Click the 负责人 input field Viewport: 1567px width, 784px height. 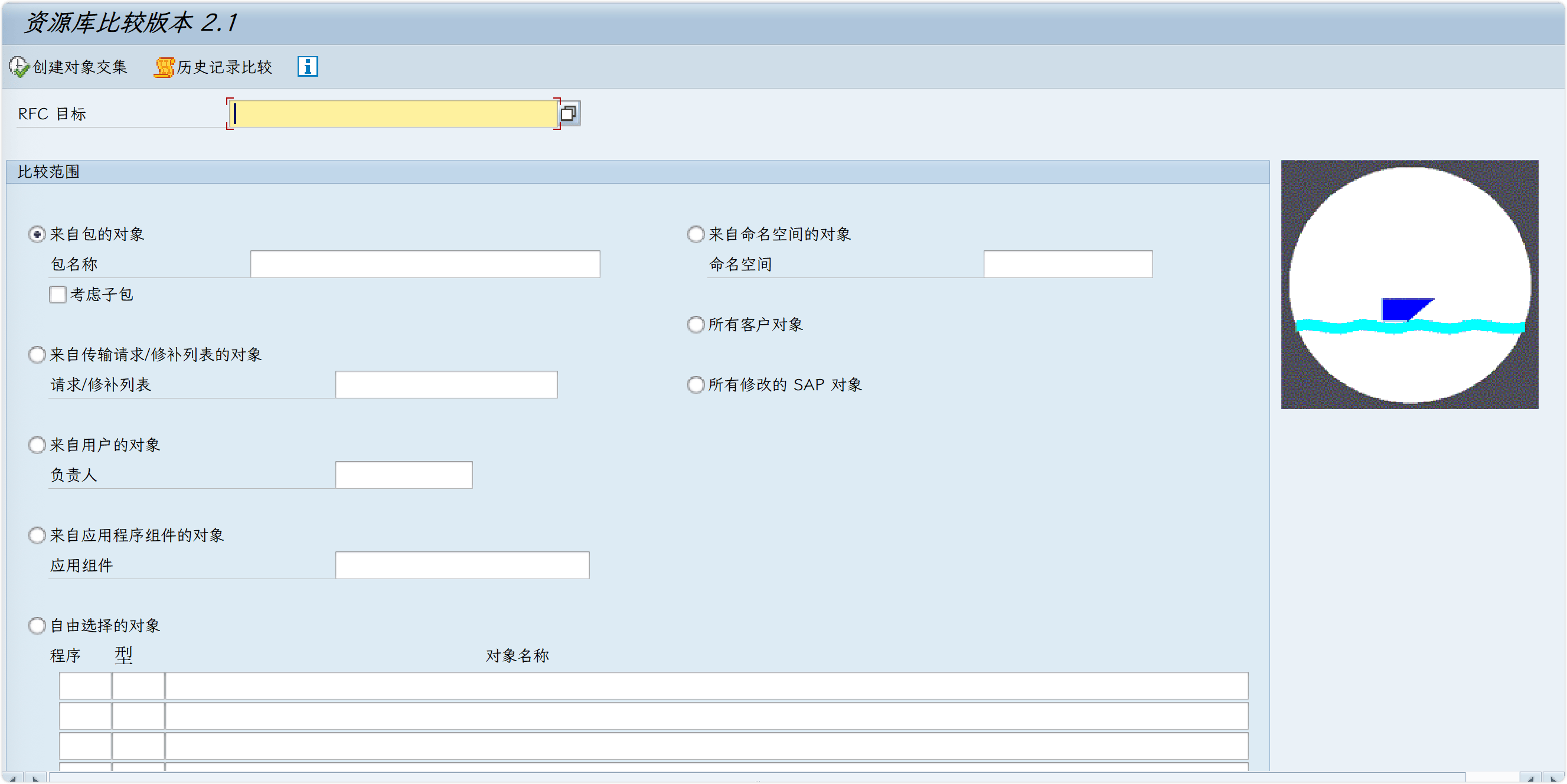point(403,475)
